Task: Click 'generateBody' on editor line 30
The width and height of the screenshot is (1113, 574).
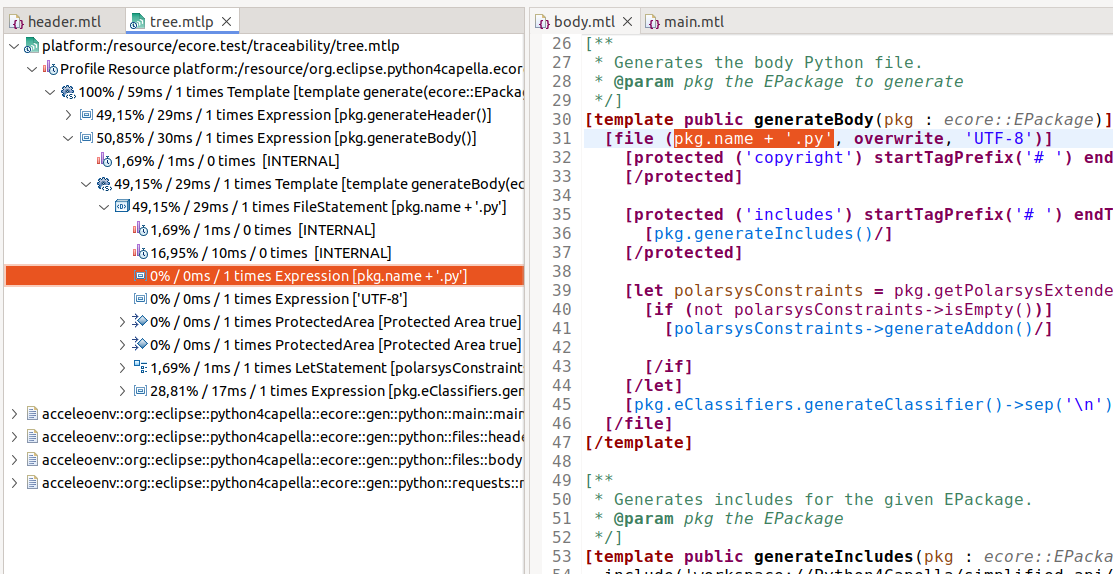Action: click(814, 118)
